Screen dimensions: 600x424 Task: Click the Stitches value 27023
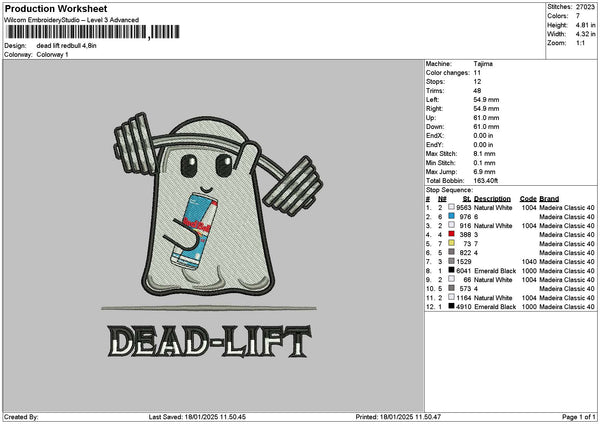[x=585, y=7]
